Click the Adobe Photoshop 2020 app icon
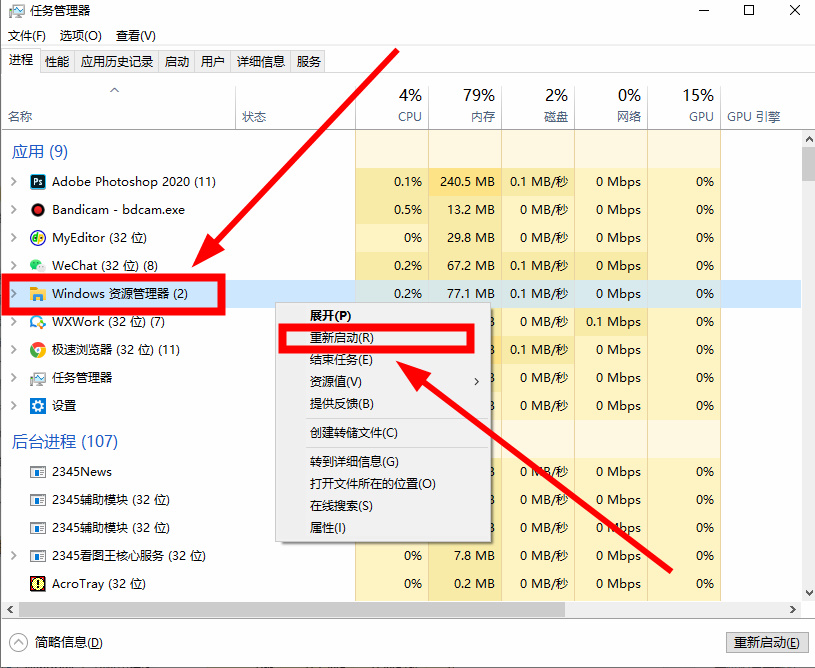 (x=39, y=182)
